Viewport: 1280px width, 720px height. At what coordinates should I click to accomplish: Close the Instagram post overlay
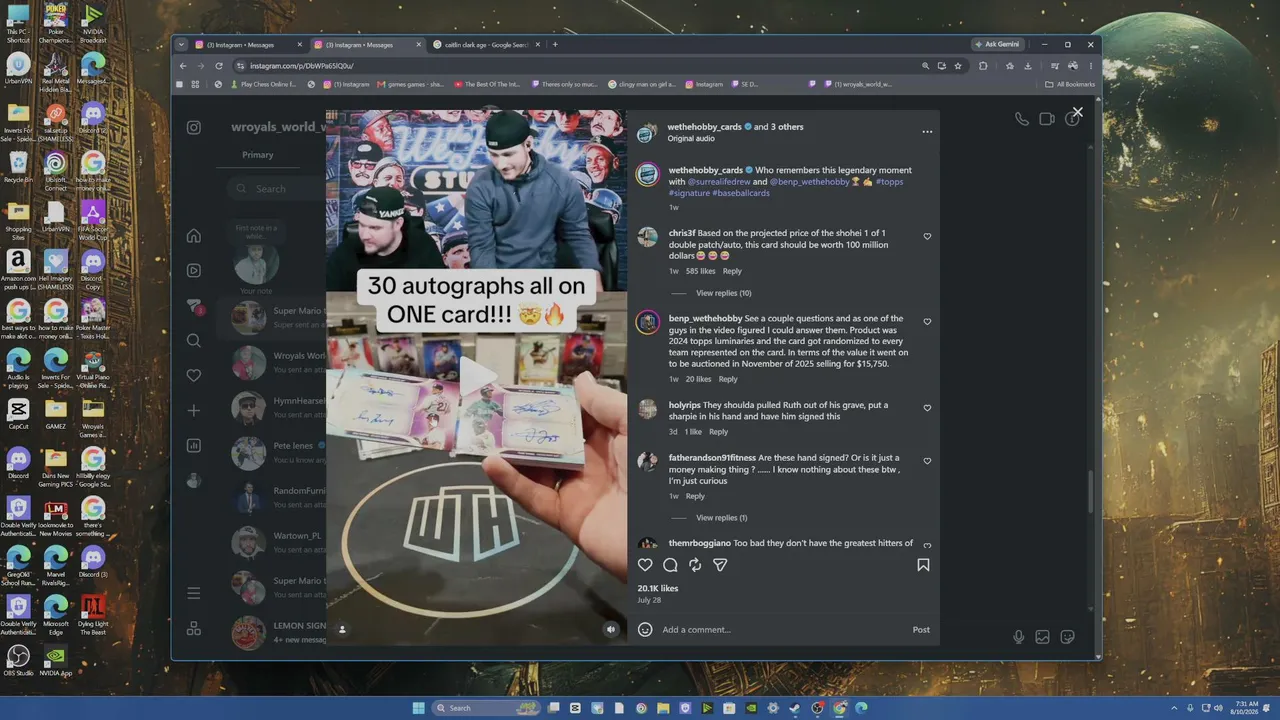[1077, 113]
